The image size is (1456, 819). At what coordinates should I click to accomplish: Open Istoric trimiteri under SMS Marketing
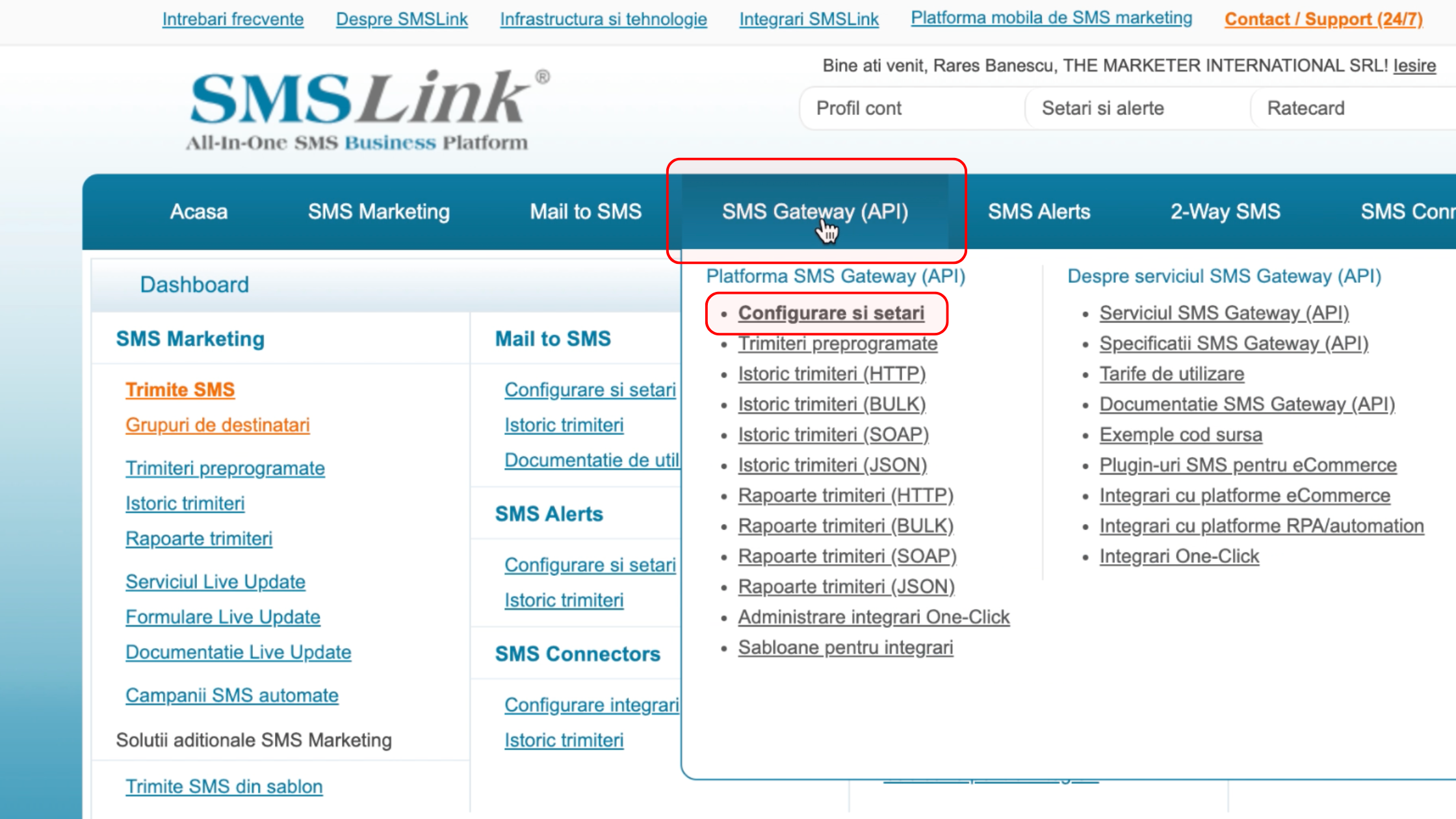coord(185,504)
